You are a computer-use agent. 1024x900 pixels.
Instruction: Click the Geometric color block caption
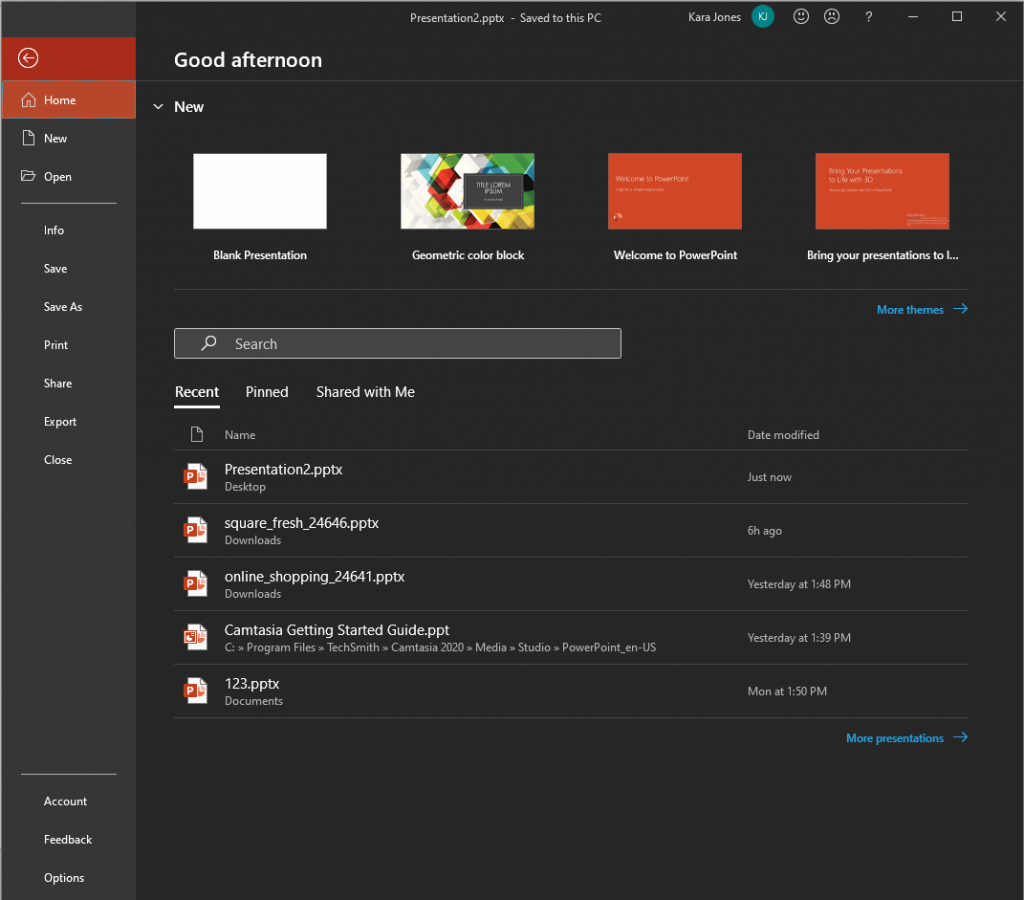tap(468, 255)
